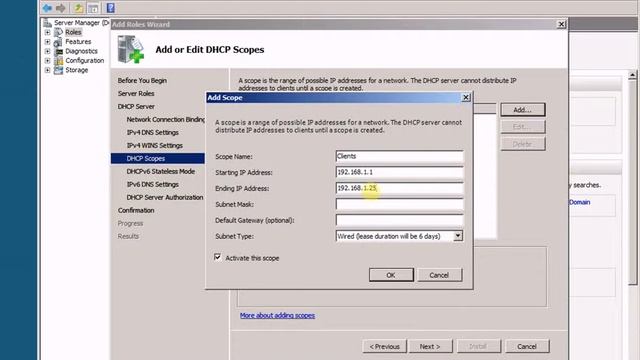Screen dimensions: 640x360
Task: Expand the Storage tree node
Action: click(x=47, y=70)
